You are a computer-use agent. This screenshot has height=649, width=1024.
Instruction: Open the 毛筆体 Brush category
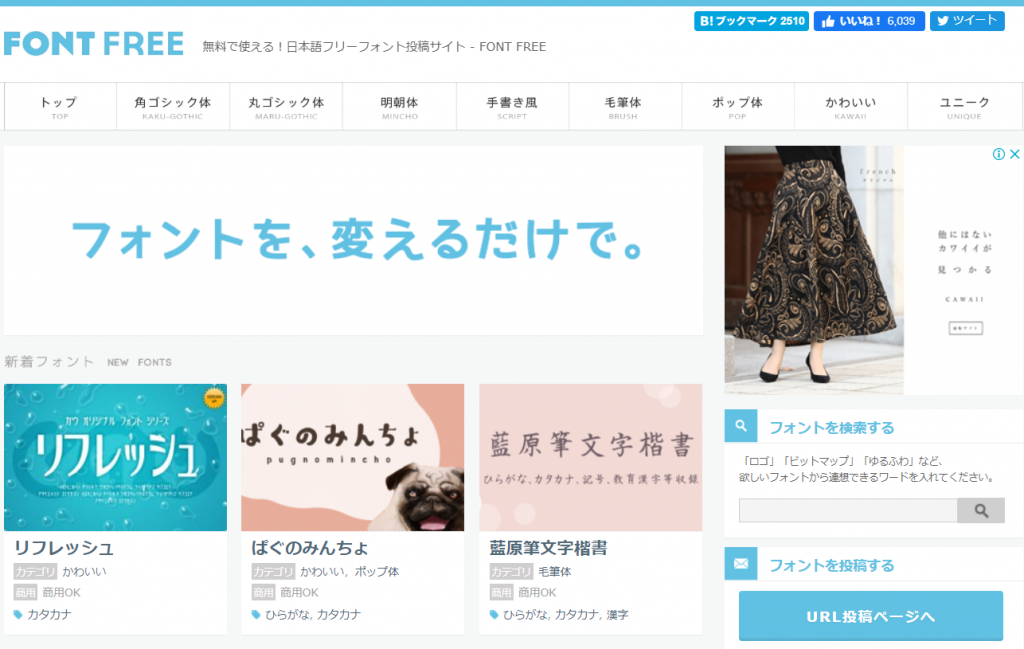(x=623, y=107)
